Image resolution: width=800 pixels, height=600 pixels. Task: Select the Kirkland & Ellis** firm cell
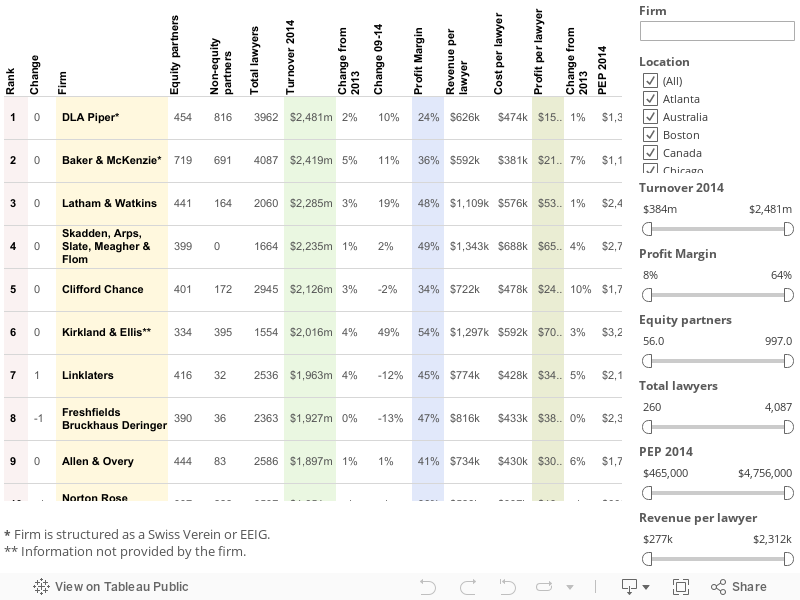[x=112, y=332]
